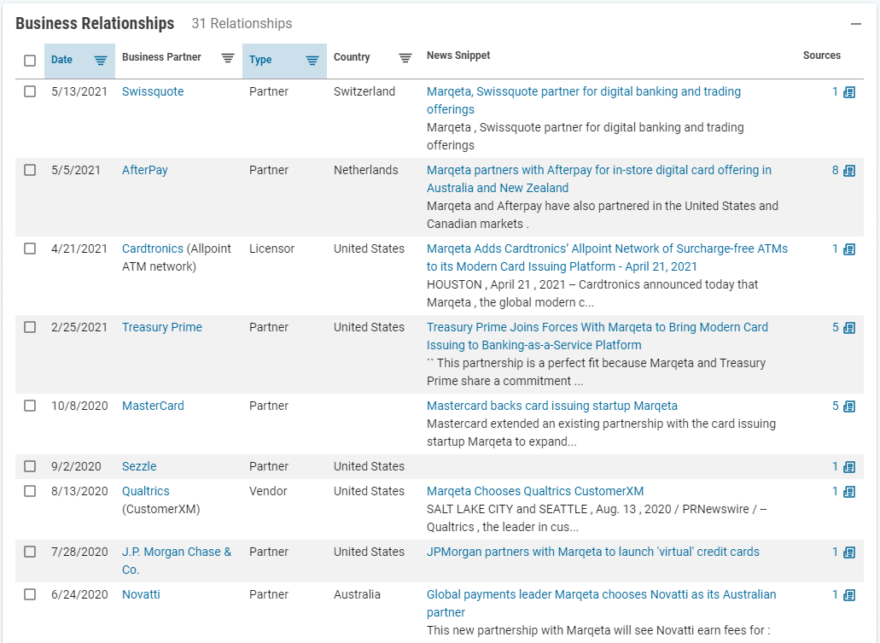Open the Date column filter

[100, 60]
